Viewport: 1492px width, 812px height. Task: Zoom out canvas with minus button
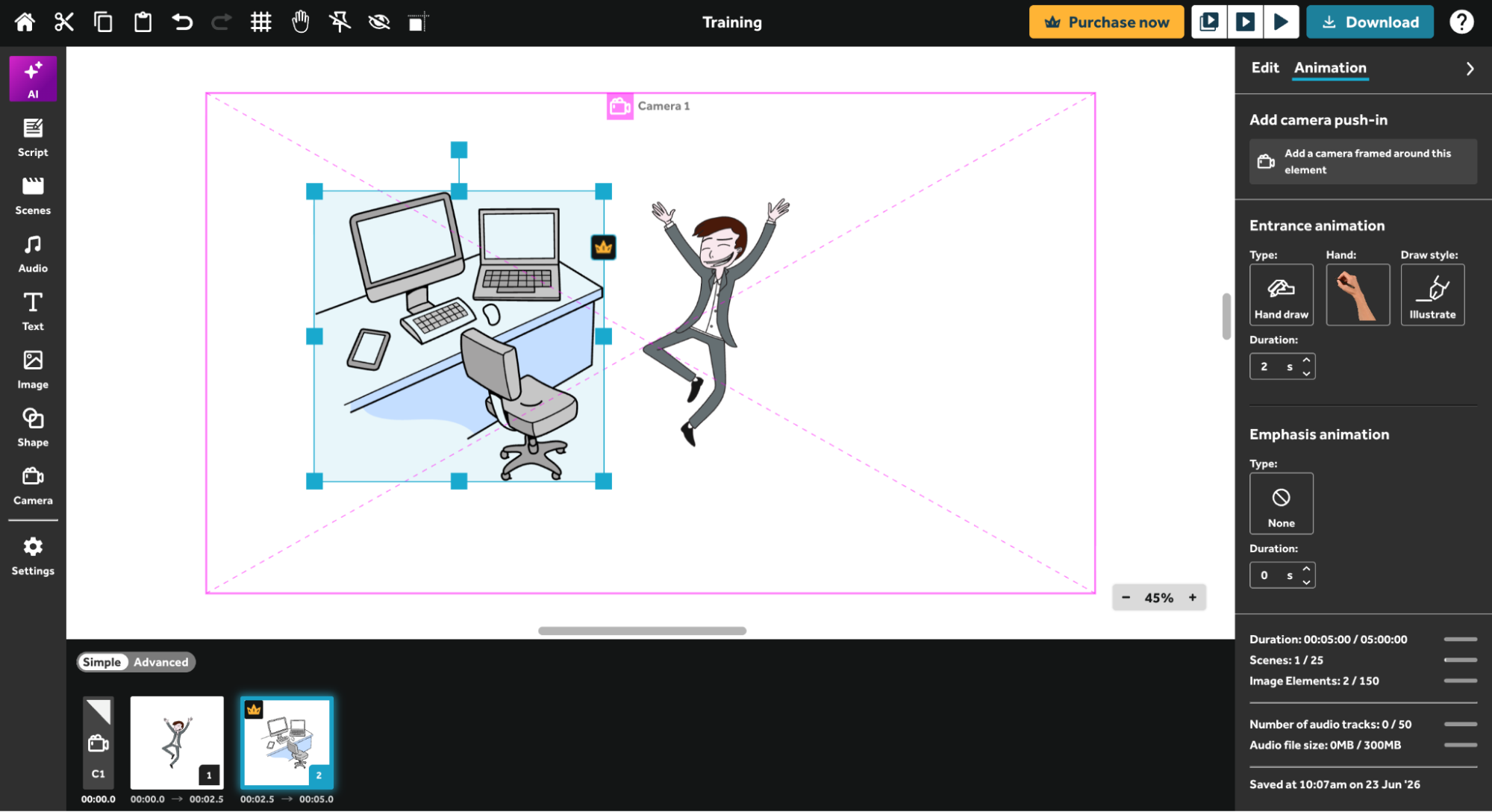pos(1126,598)
